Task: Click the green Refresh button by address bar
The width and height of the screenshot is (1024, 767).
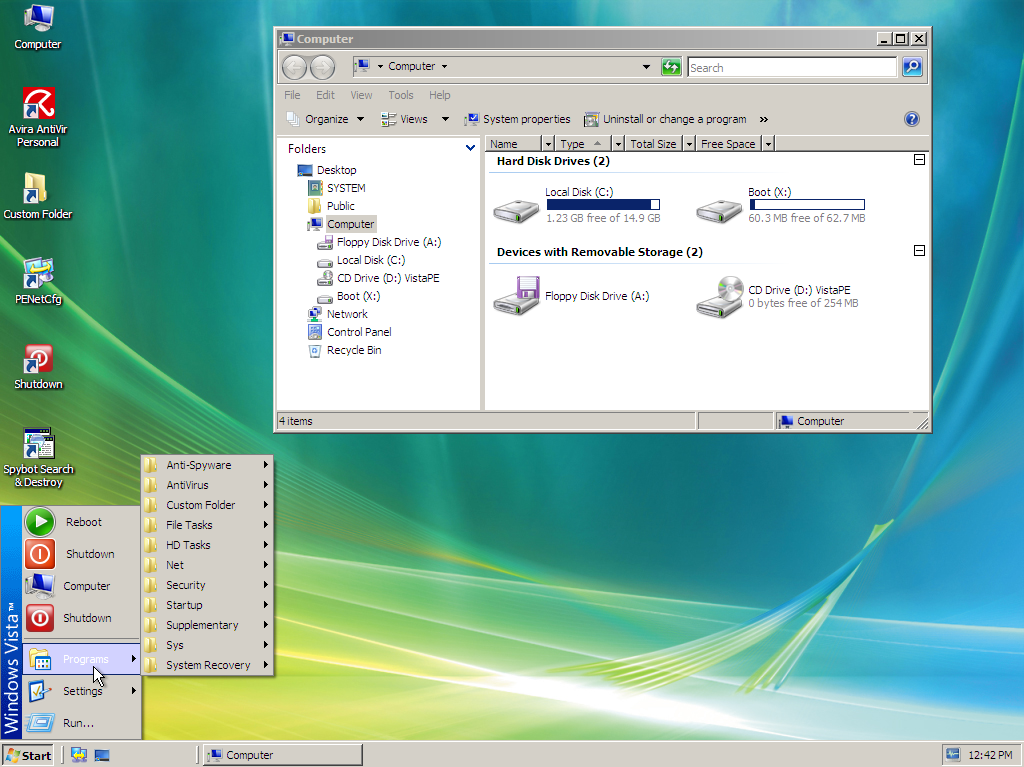Action: pos(671,67)
